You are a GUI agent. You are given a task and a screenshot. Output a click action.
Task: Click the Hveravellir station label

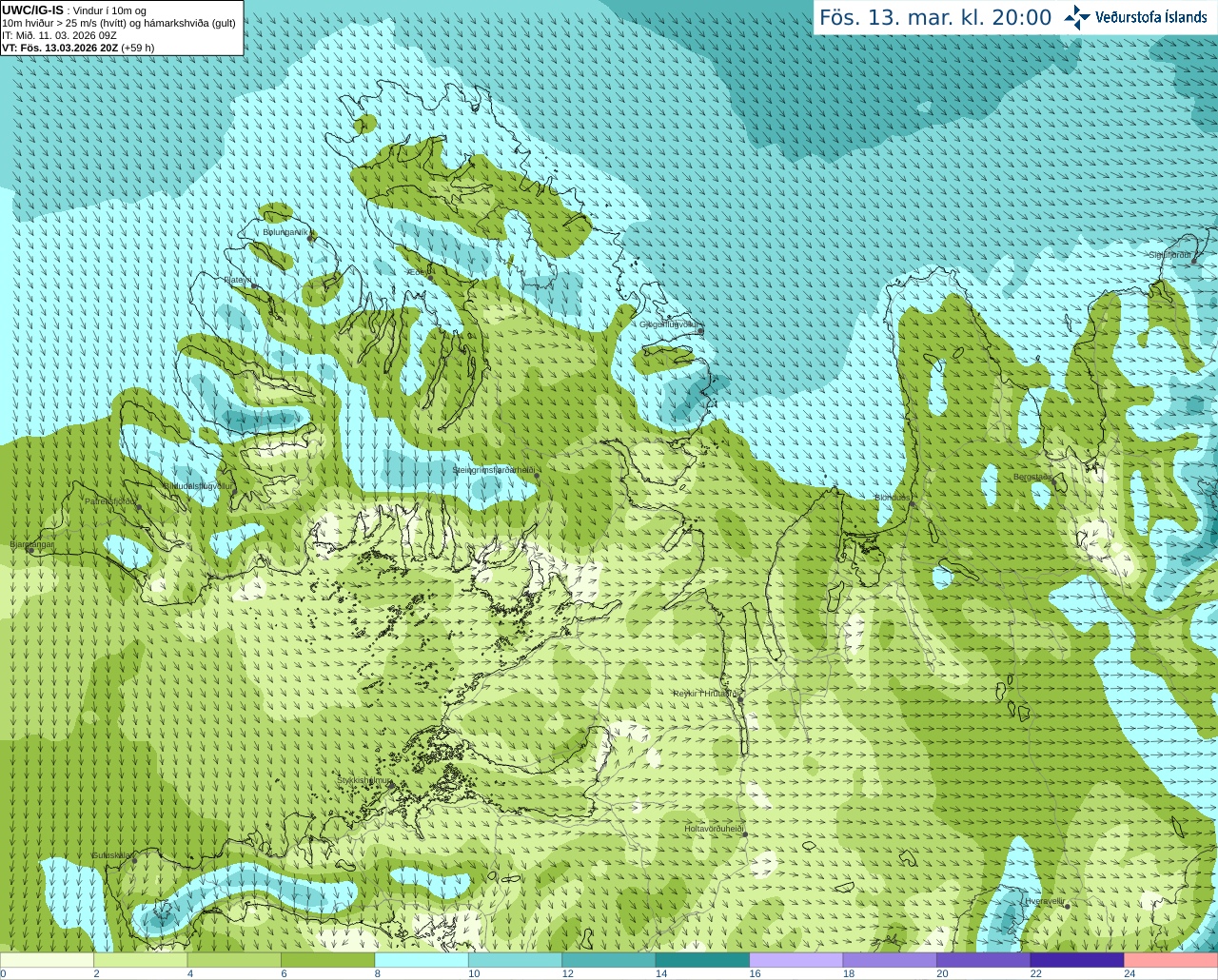point(1045,901)
